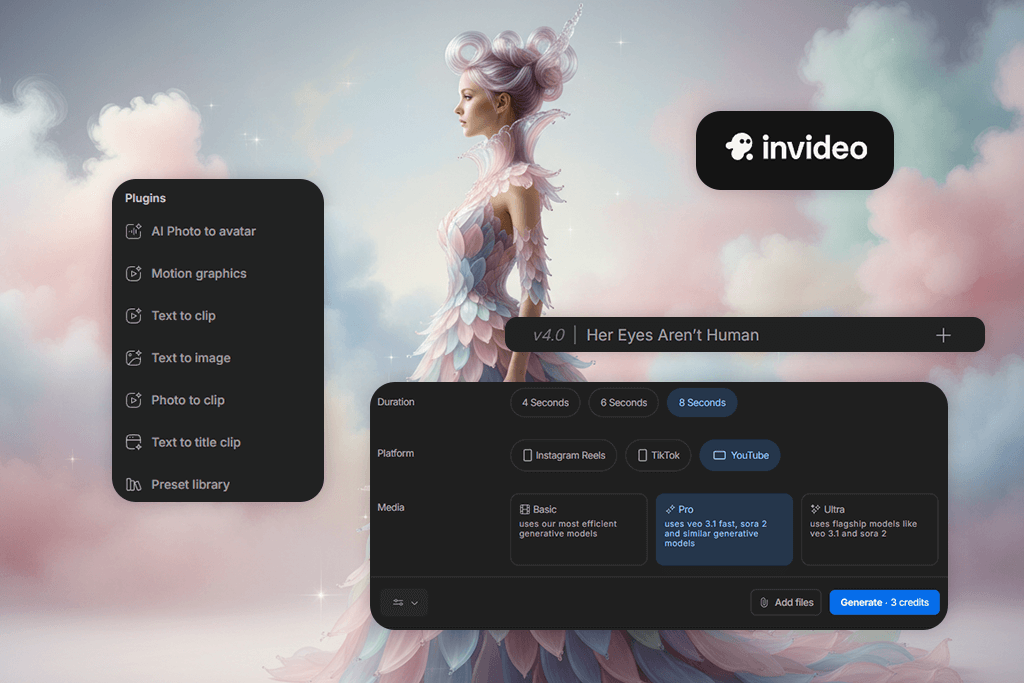
Task: Select Instagram Reels as platform
Action: coord(564,456)
